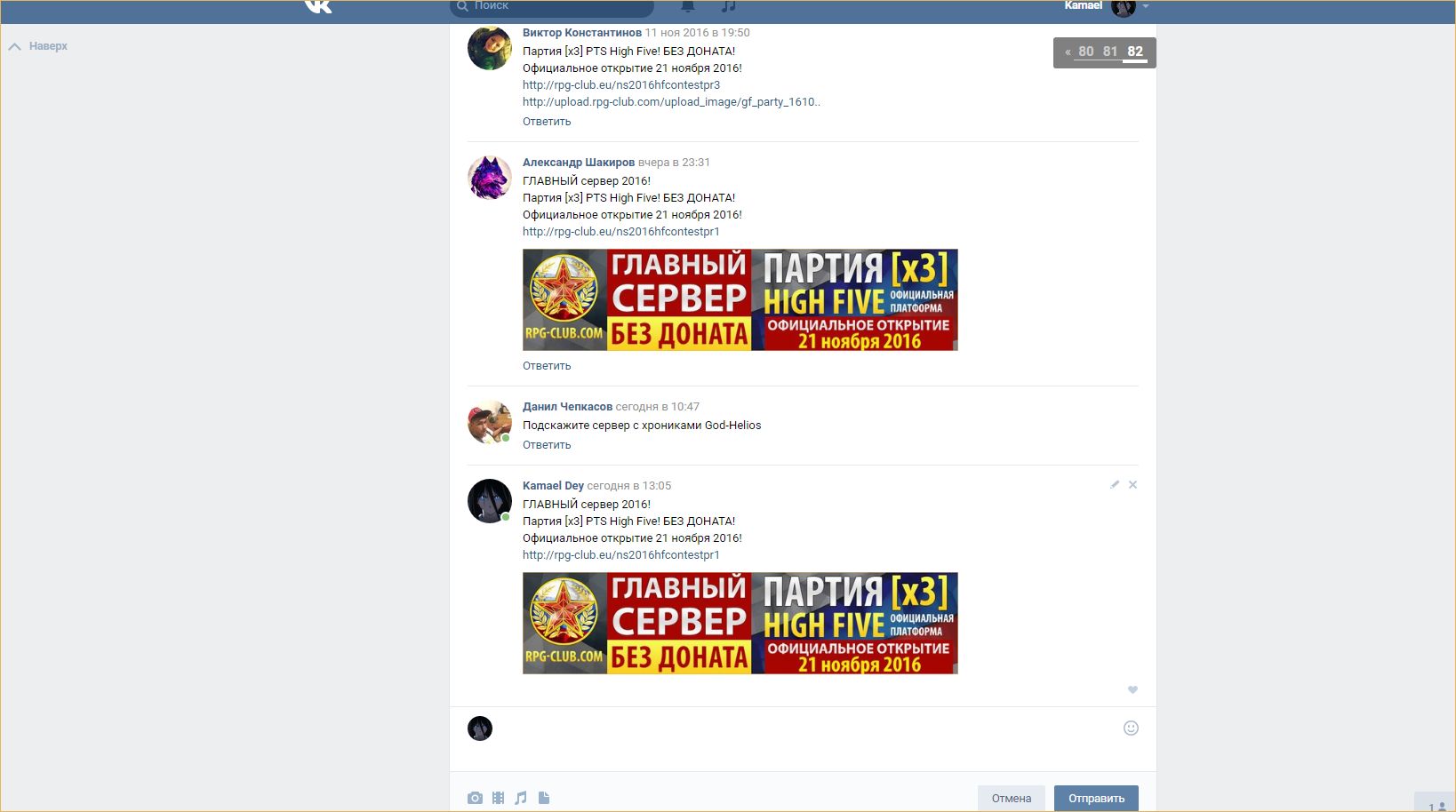
Task: Focus the Поиск search field
Action: [552, 7]
